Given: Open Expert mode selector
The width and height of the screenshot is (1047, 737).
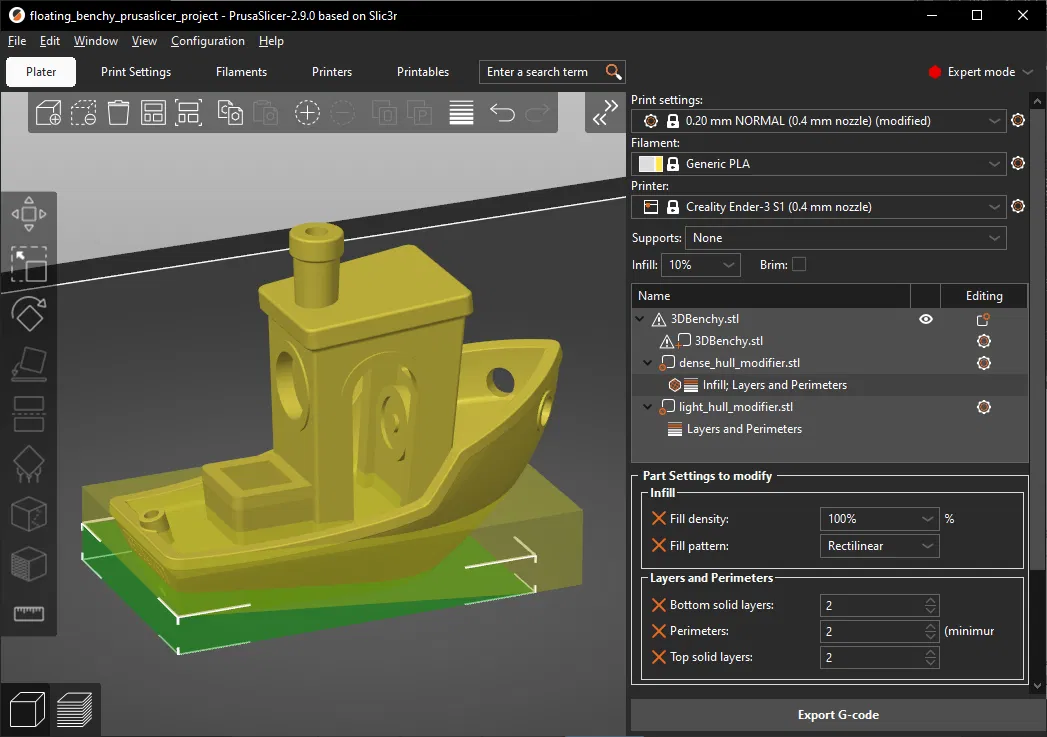Looking at the screenshot, I should pyautogui.click(x=980, y=71).
